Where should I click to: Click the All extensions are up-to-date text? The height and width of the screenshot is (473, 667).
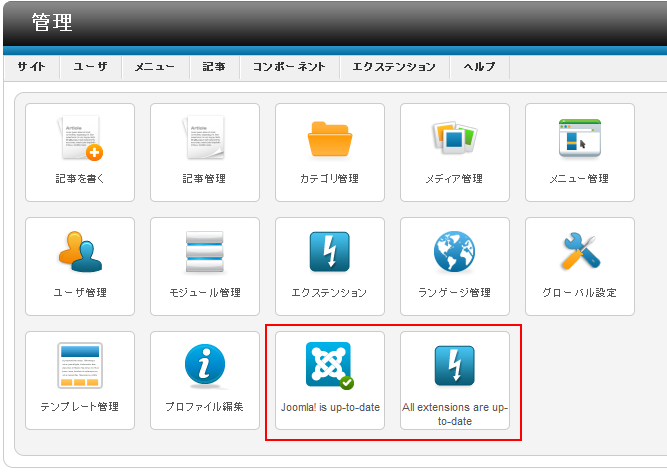coord(455,414)
